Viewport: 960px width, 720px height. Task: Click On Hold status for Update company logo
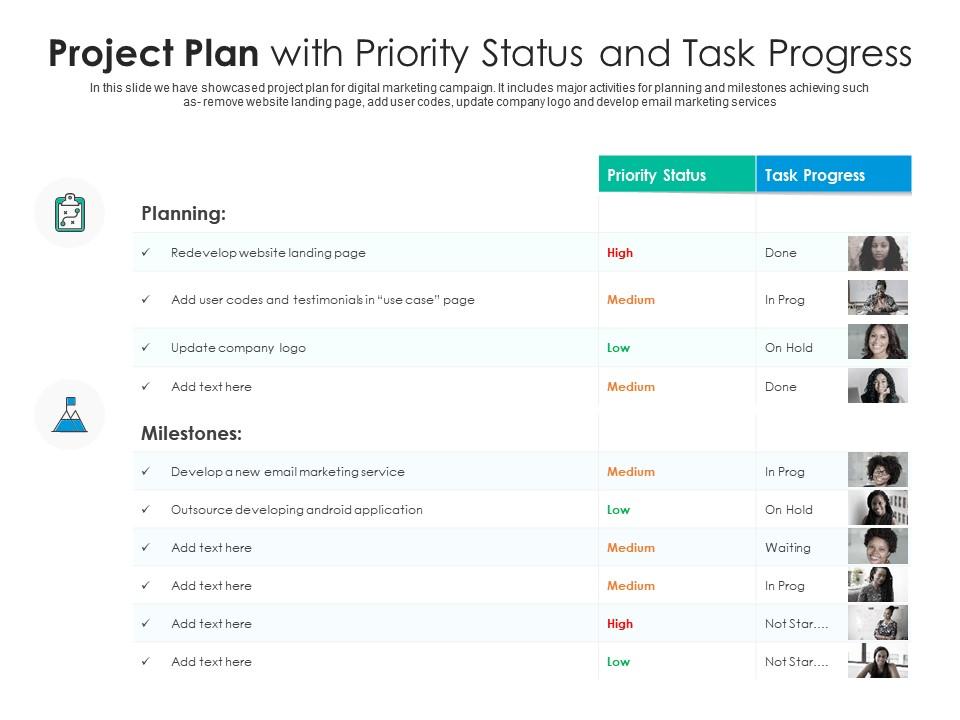[788, 348]
